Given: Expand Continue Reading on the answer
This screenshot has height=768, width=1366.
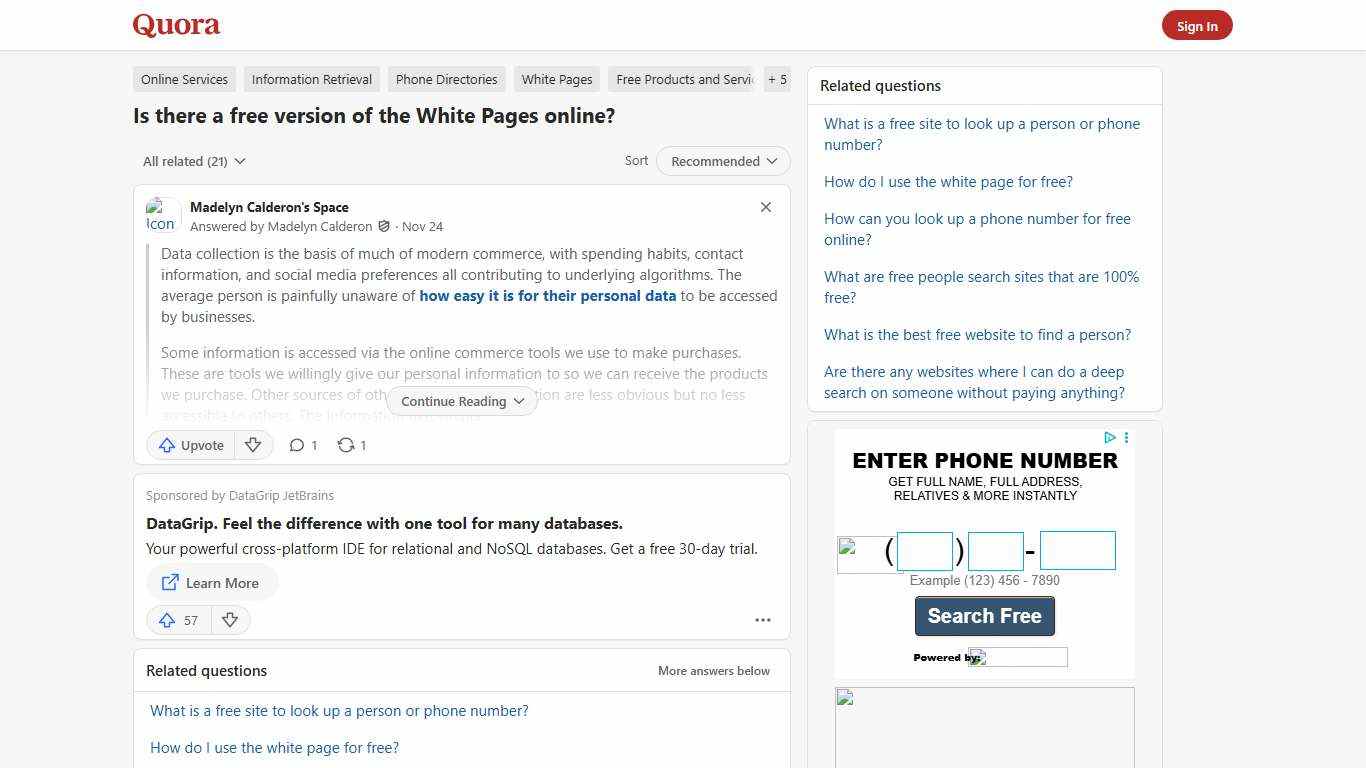Looking at the screenshot, I should [x=461, y=401].
